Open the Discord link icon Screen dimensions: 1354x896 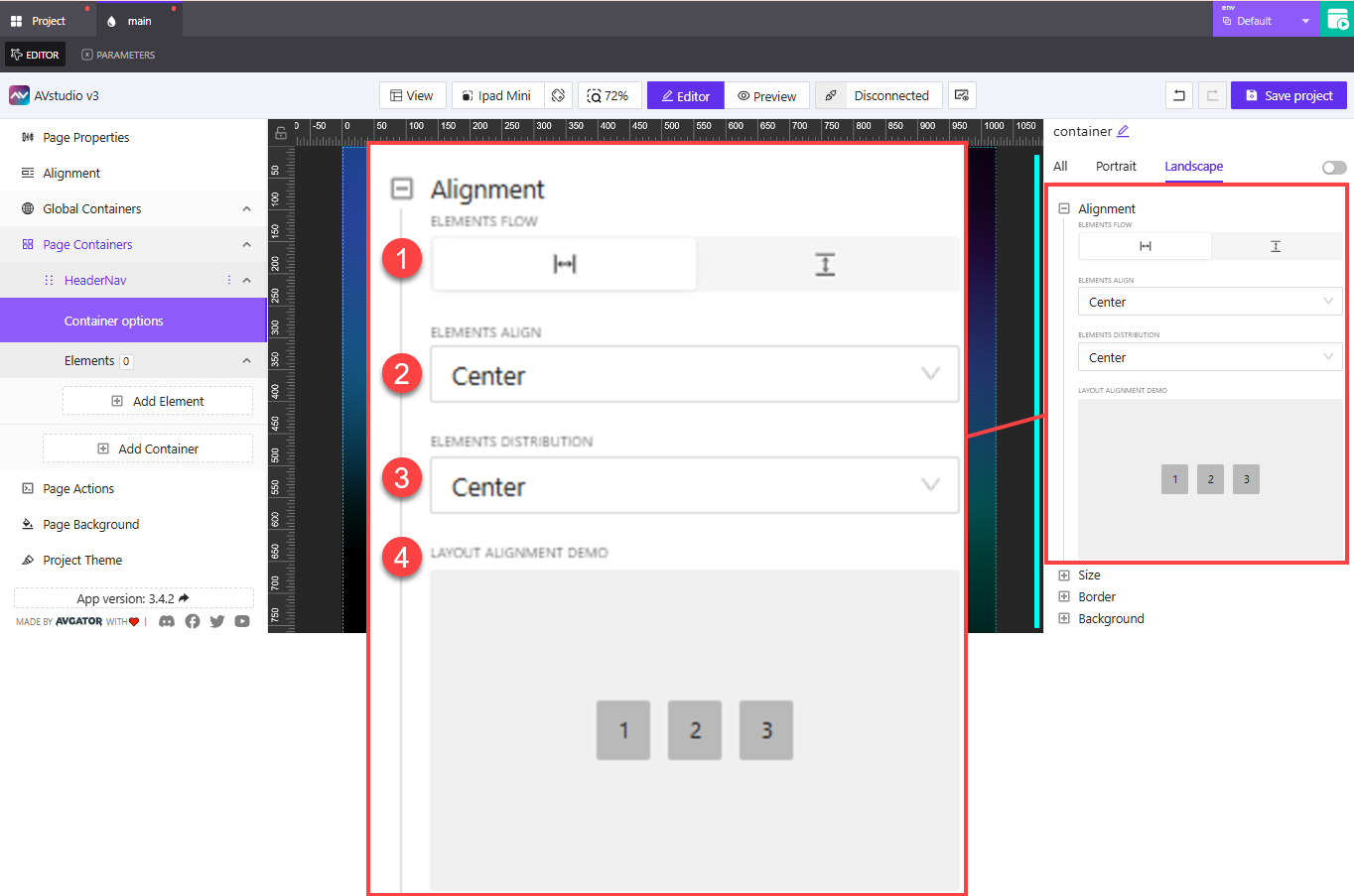(167, 621)
